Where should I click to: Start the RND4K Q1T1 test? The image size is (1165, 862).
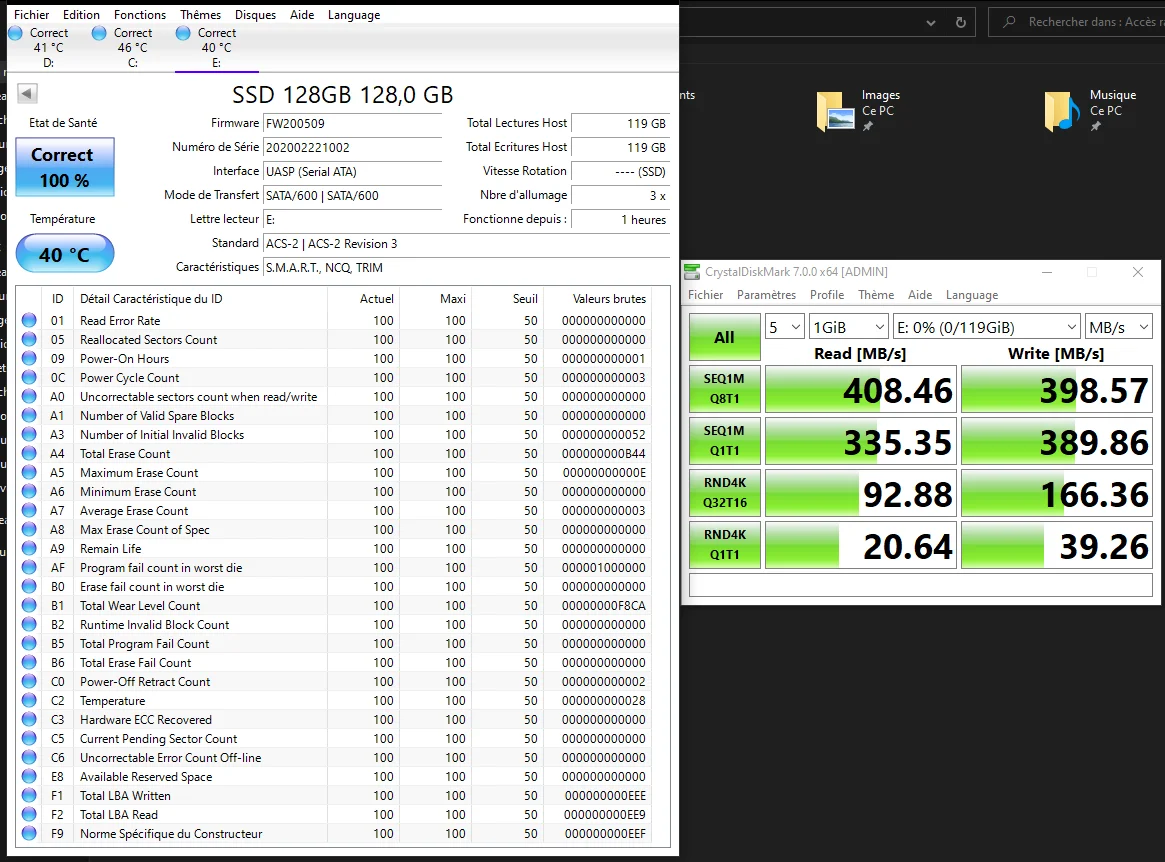tap(724, 545)
